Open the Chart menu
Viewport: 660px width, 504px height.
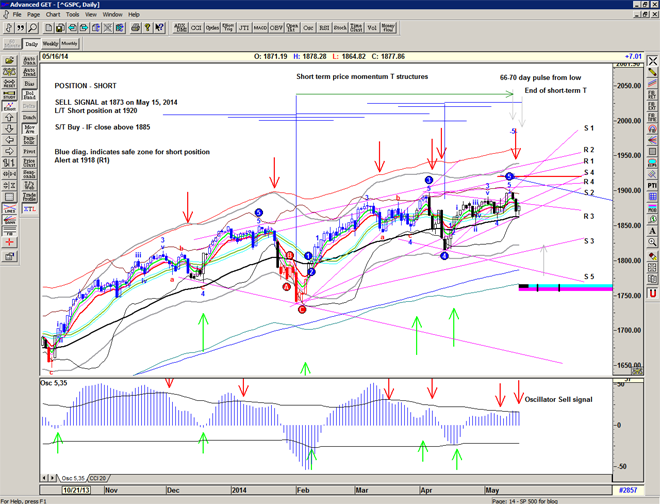(53, 15)
